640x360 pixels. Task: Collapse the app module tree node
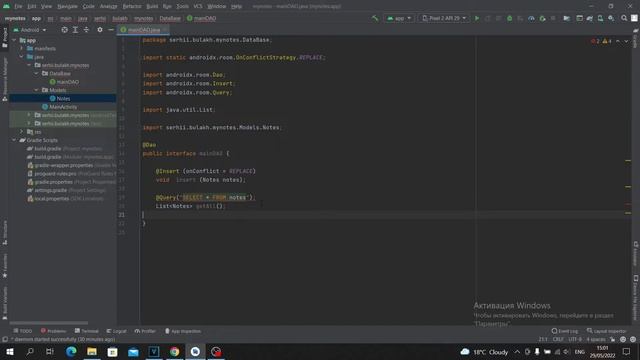tap(14, 40)
